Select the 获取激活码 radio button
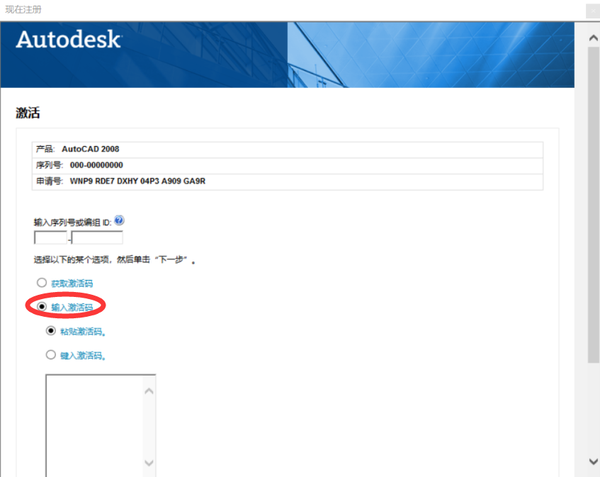Image resolution: width=600 pixels, height=477 pixels. (41, 283)
